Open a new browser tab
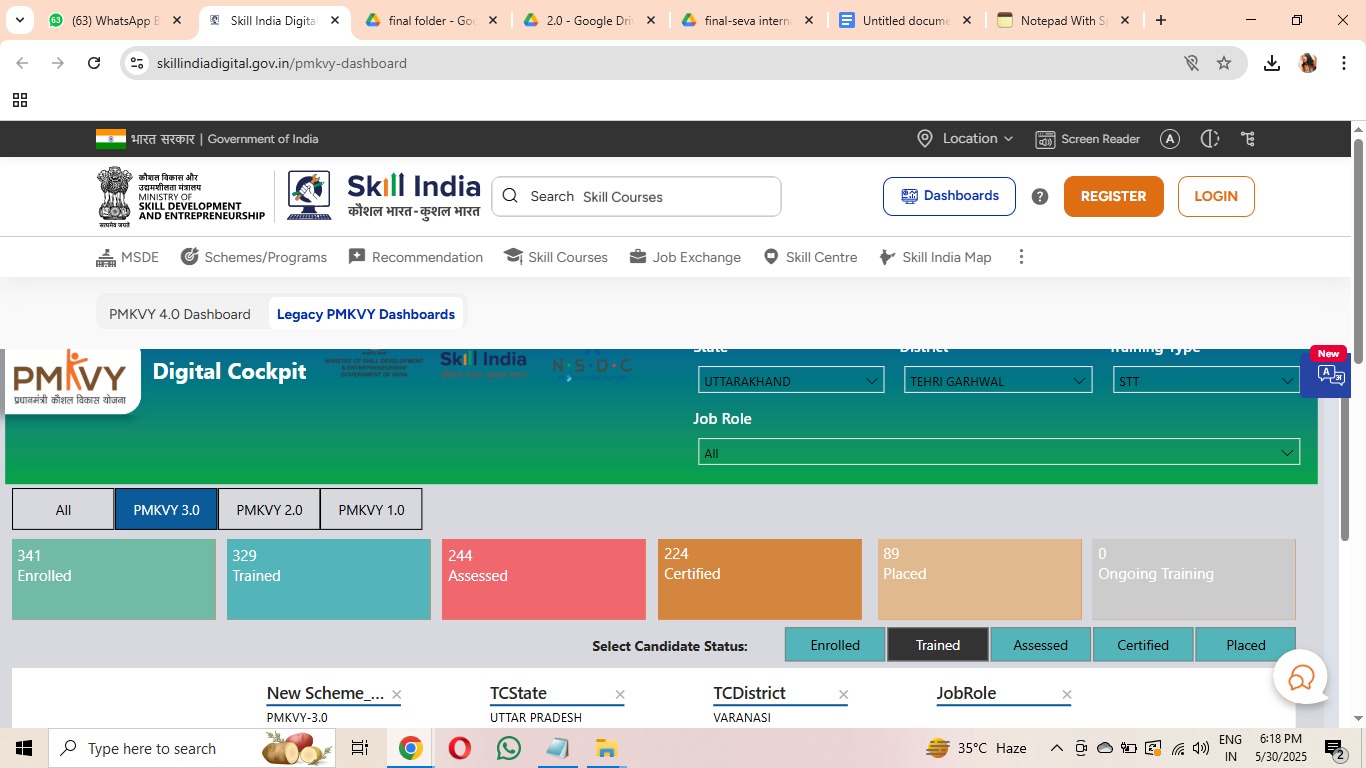Viewport: 1366px width, 768px height. click(1161, 20)
